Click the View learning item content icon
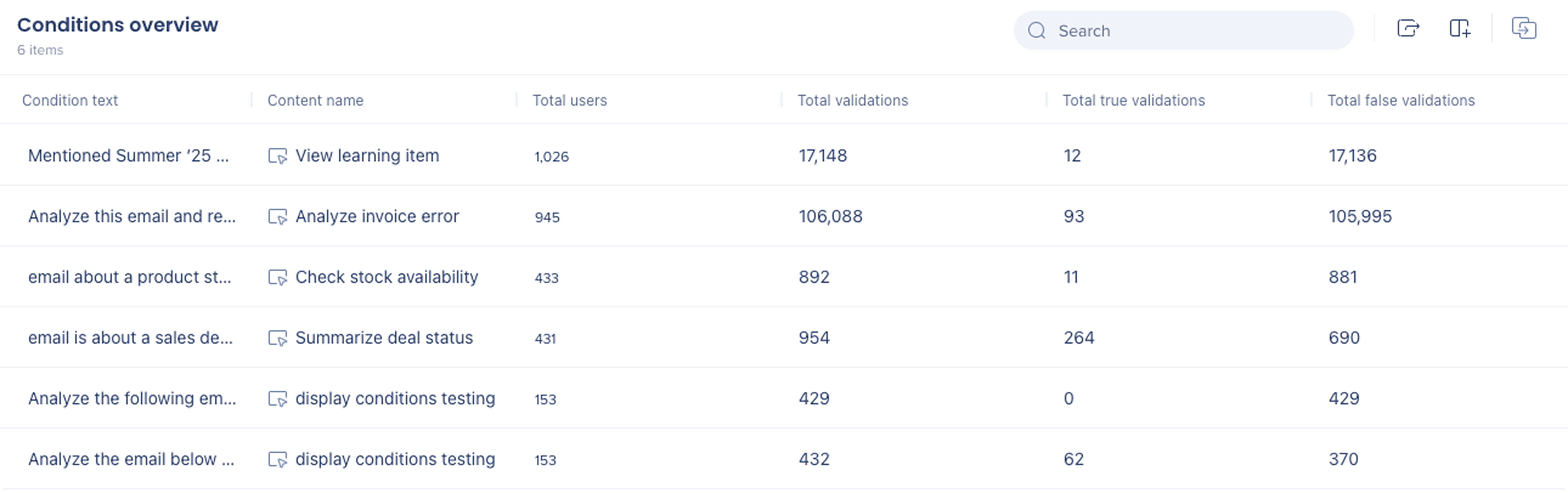Viewport: 1568px width, 493px height. (x=277, y=156)
